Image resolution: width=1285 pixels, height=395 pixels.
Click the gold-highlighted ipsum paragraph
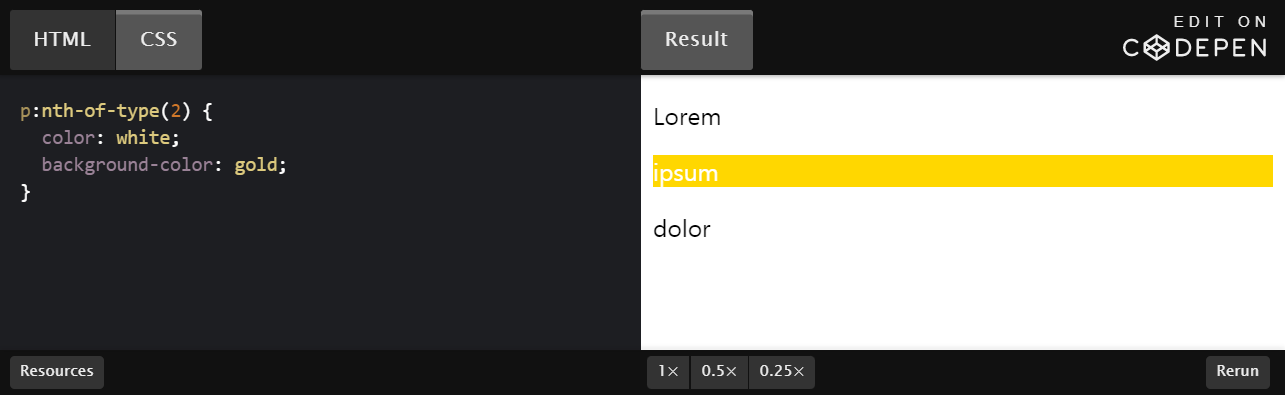tap(963, 171)
